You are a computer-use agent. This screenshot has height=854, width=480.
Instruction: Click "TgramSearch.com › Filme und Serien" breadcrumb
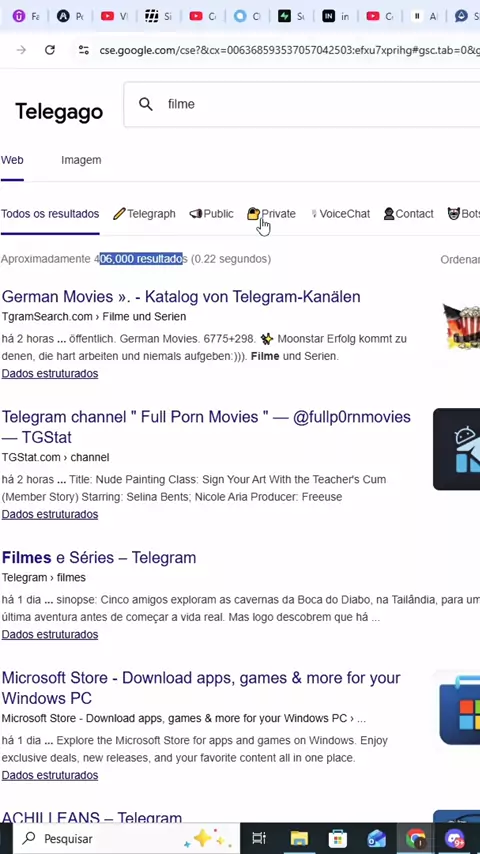tap(94, 316)
